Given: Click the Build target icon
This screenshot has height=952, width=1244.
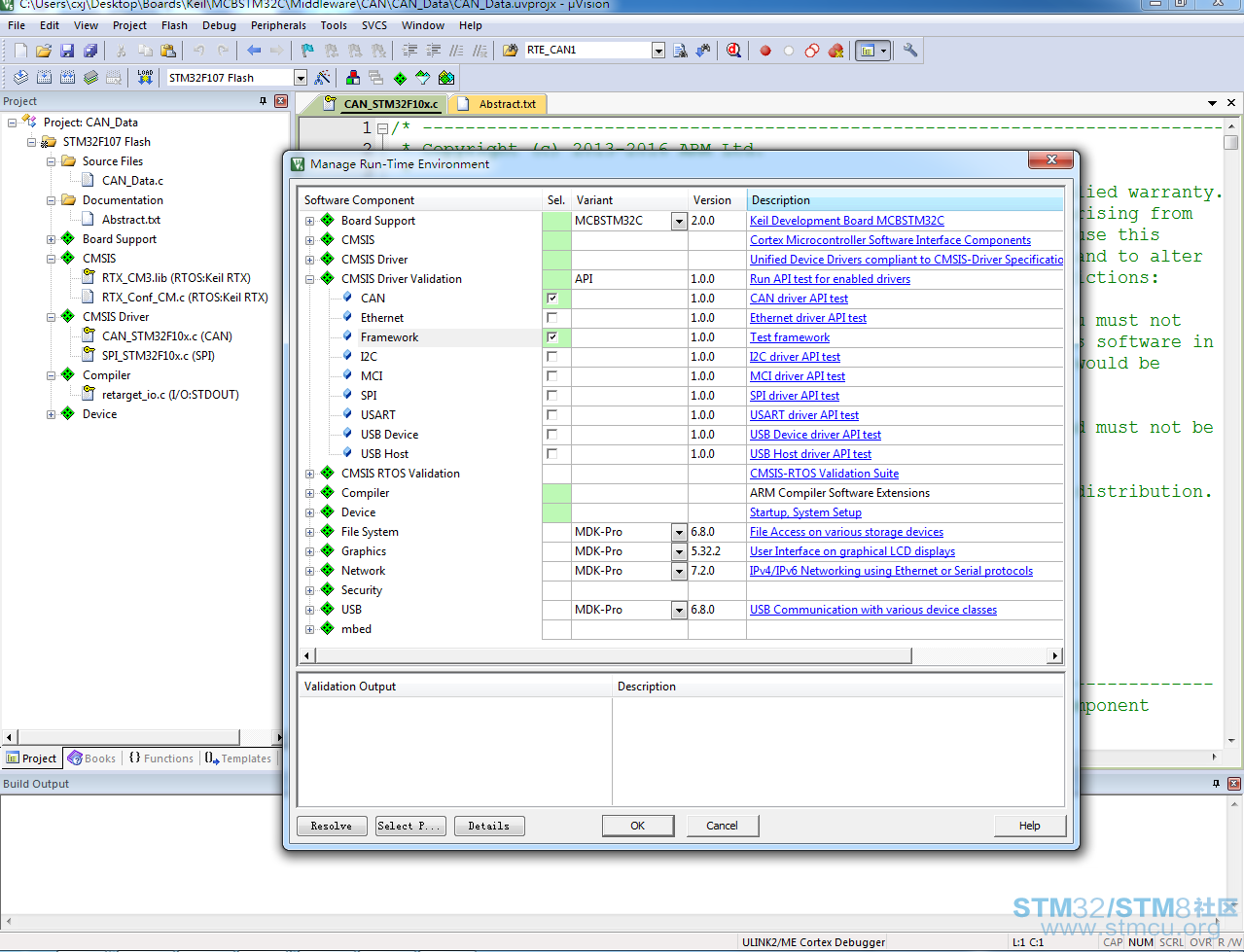Looking at the screenshot, I should [44, 78].
